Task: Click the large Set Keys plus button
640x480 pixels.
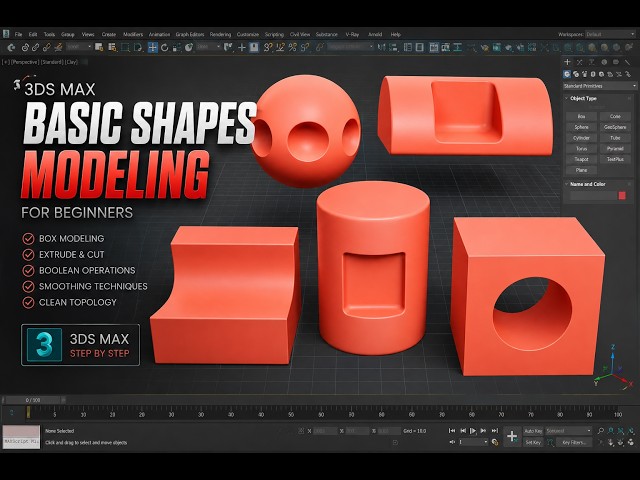Action: click(512, 437)
